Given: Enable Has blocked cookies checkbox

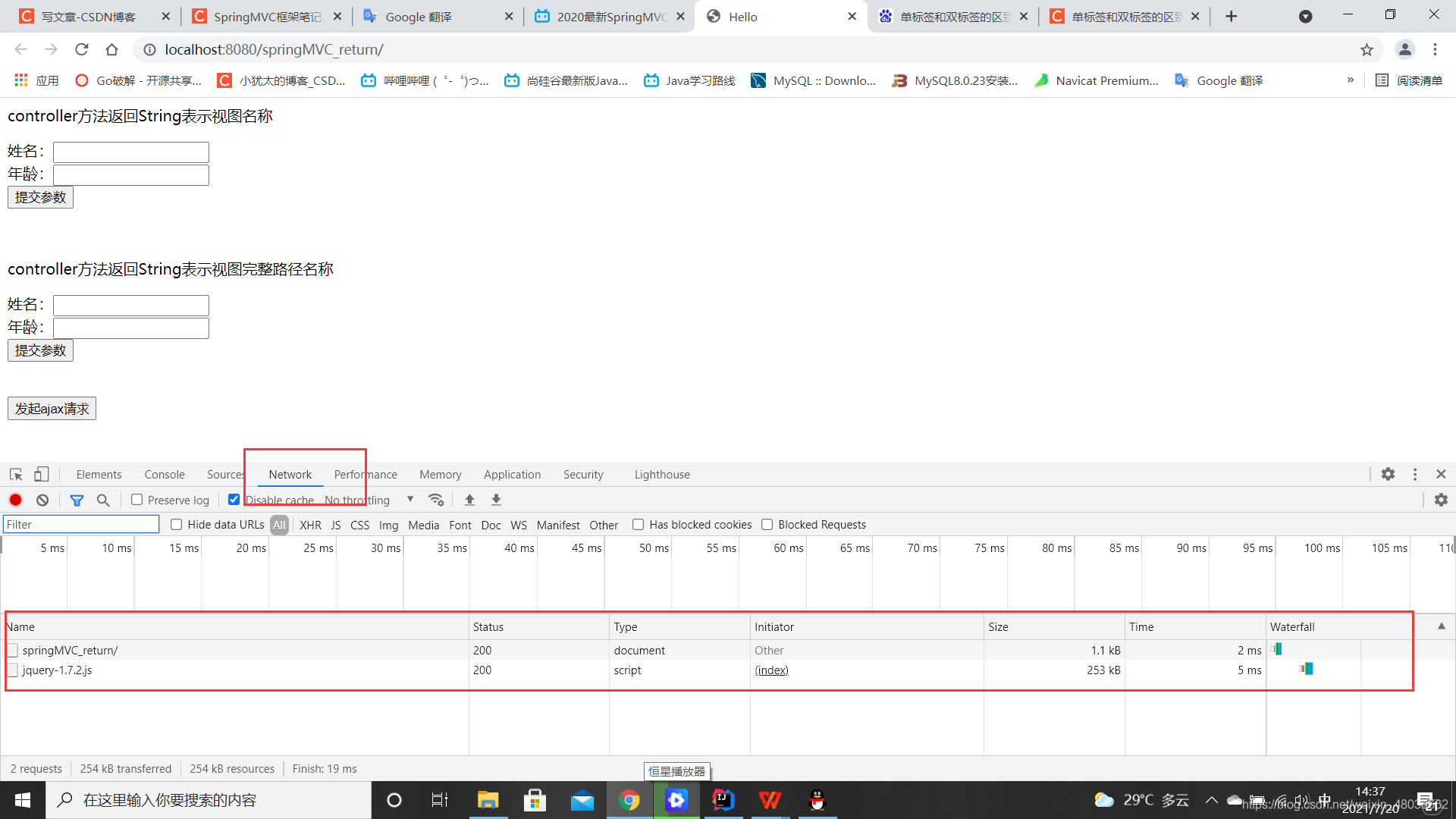Looking at the screenshot, I should pyautogui.click(x=639, y=525).
